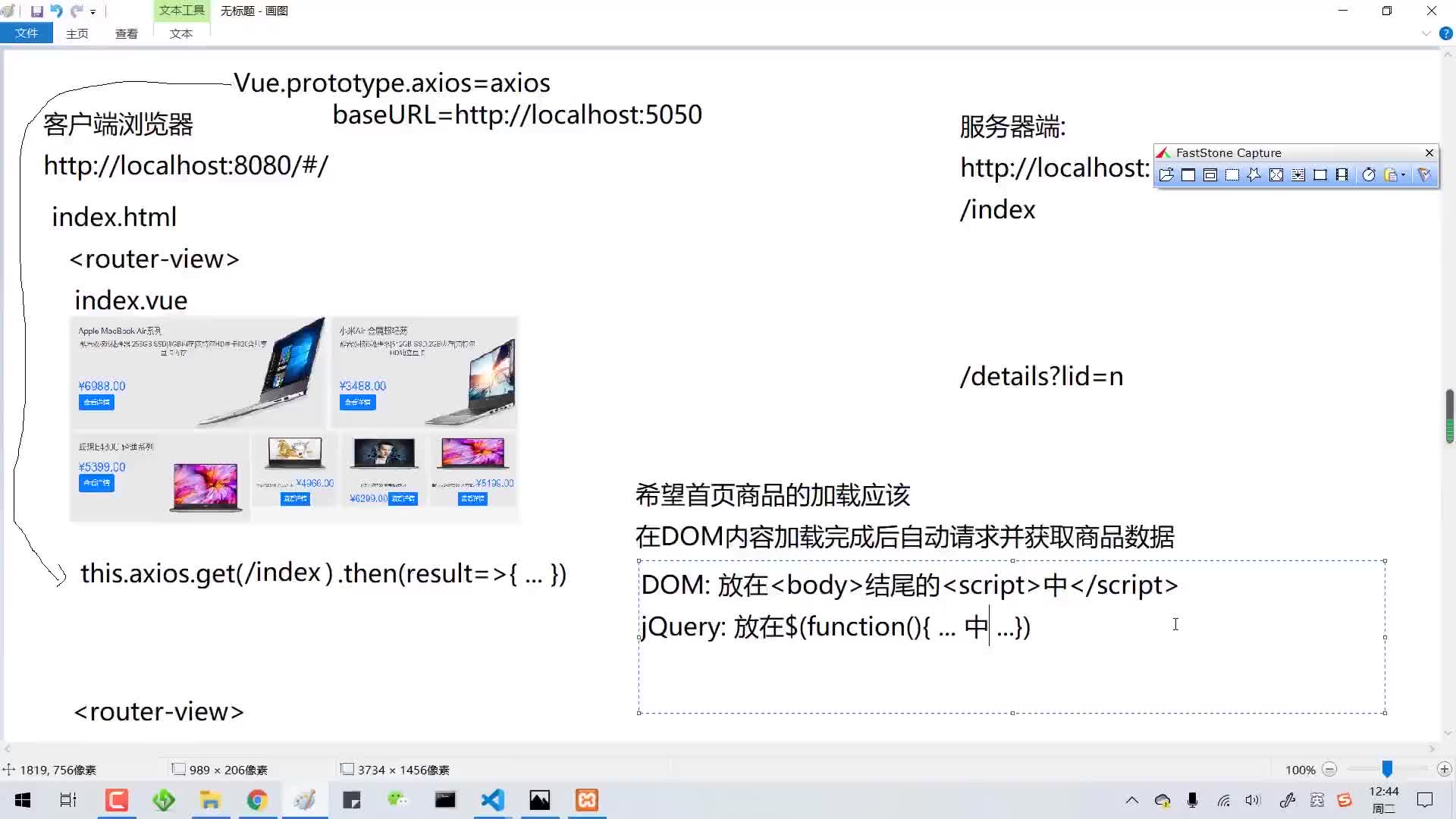Viewport: 1456px width, 819px height.
Task: Click the 100% zoom level text
Action: coord(1300,770)
